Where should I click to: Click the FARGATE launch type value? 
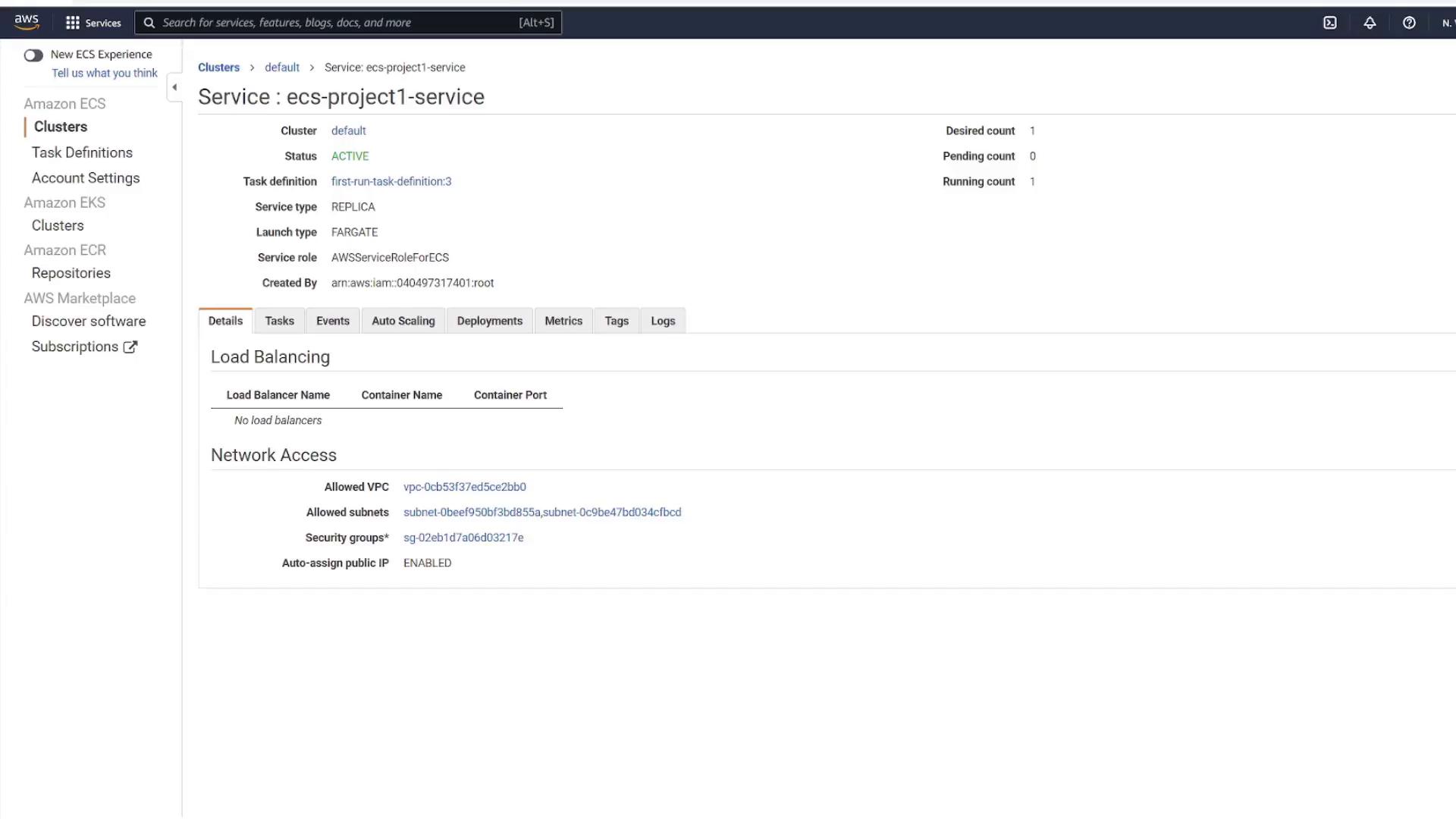click(354, 232)
